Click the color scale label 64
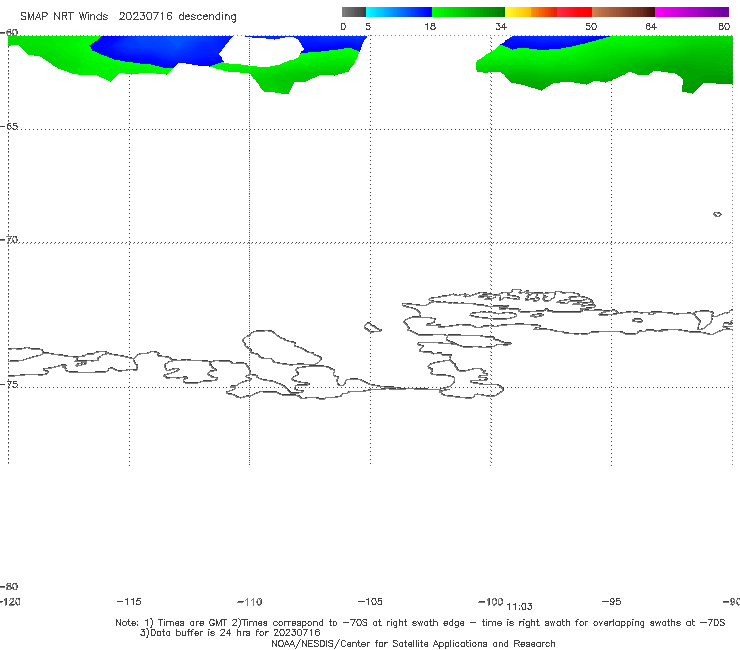Screen dimensions: 740x650 [651, 26]
